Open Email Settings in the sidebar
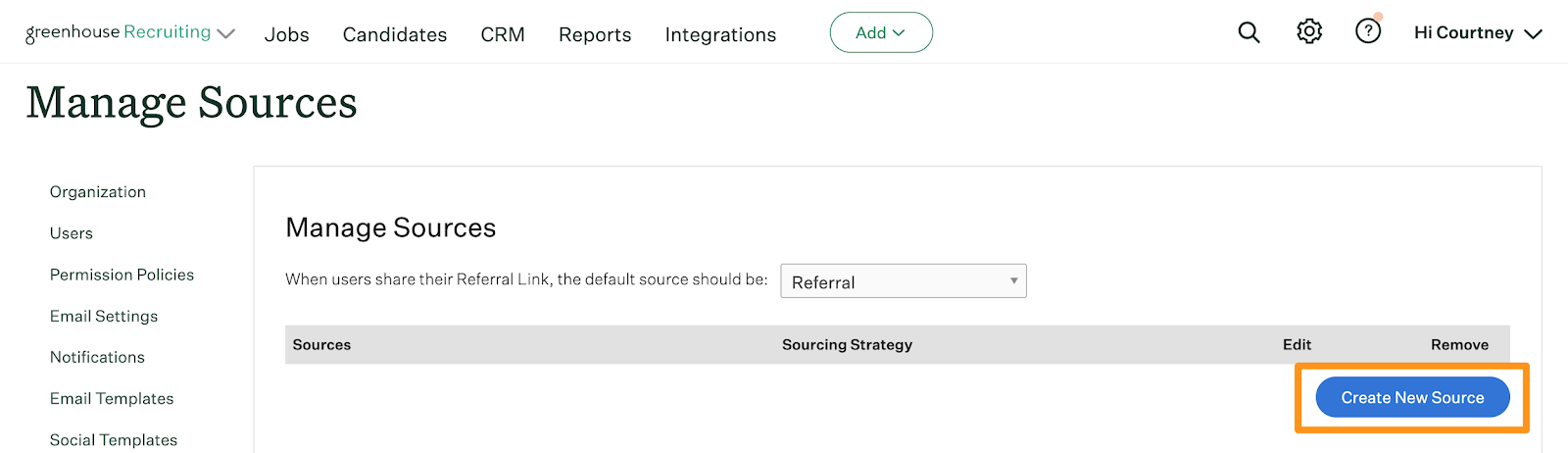1568x453 pixels. click(104, 316)
